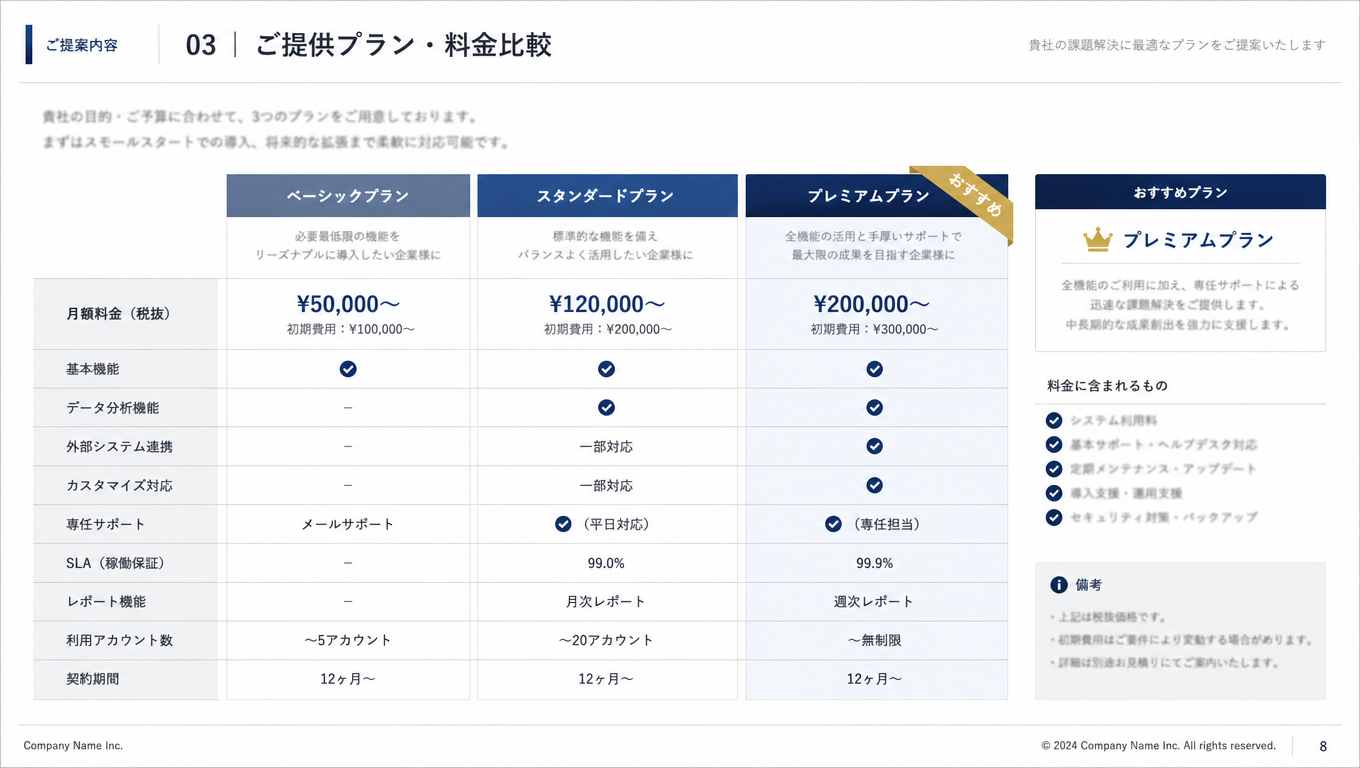Click the レポート機能 row label
Image resolution: width=1360 pixels, height=768 pixels.
[x=106, y=601]
